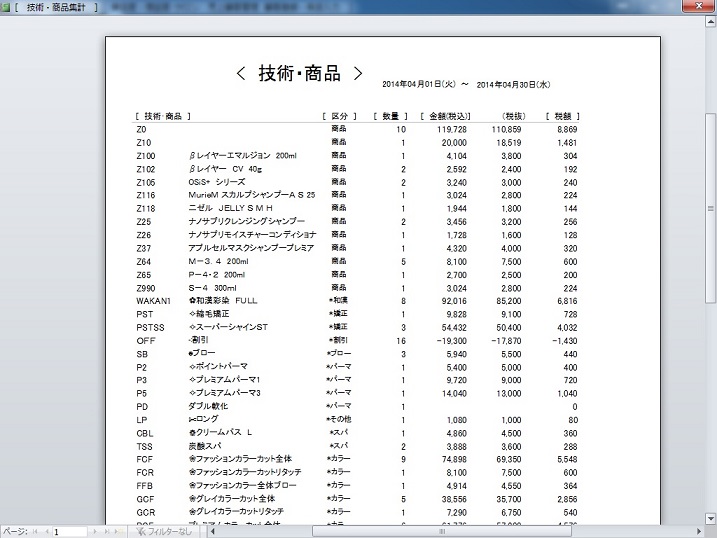Click the horizontal scrollbar right arrow

click(699, 532)
